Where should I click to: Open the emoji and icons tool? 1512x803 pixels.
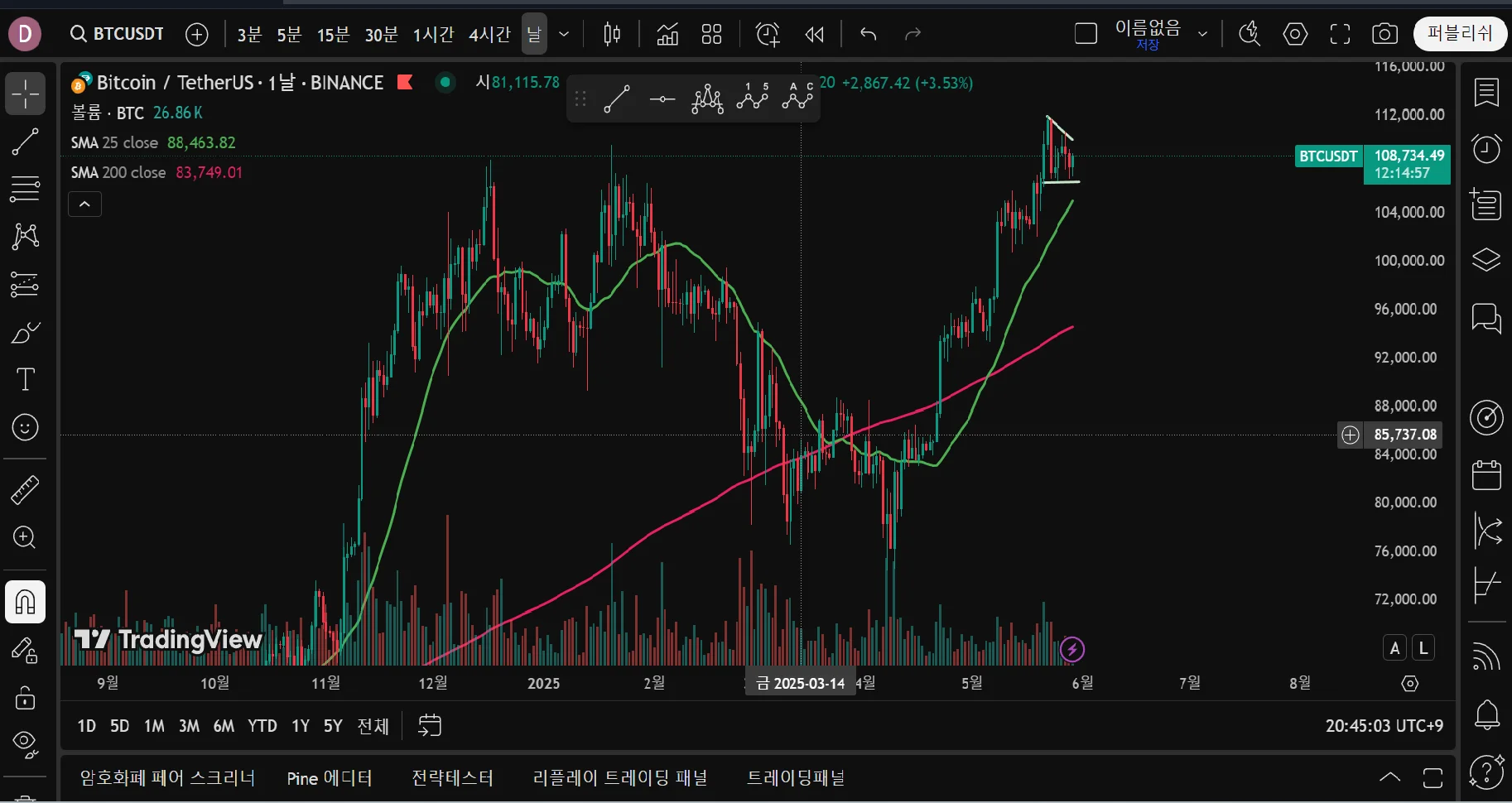point(26,428)
